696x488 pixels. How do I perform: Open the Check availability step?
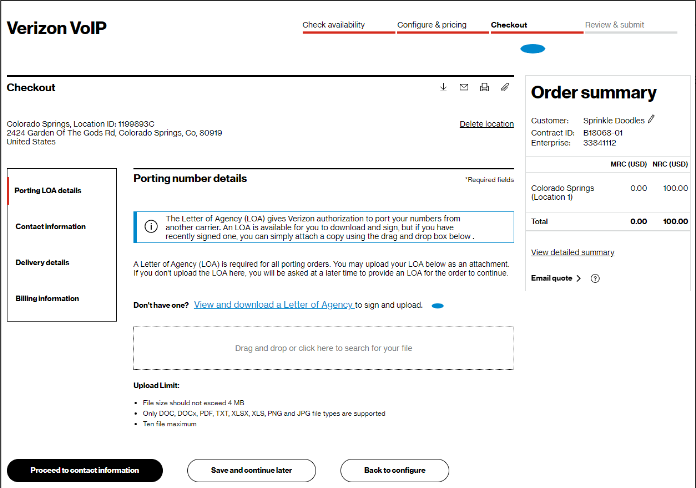pyautogui.click(x=334, y=25)
